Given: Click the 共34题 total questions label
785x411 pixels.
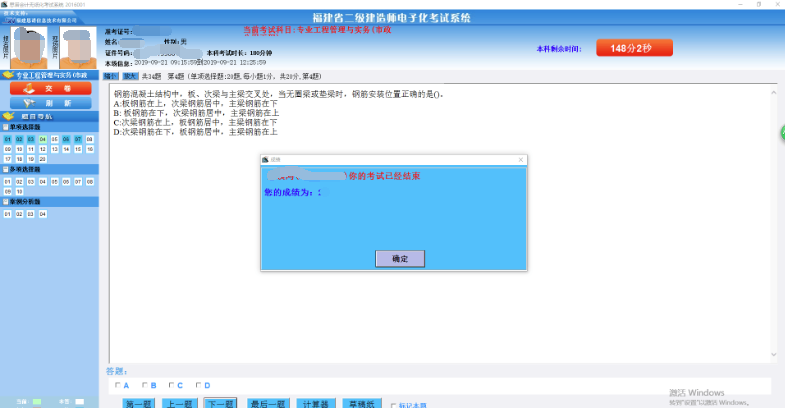Looking at the screenshot, I should click(152, 76).
